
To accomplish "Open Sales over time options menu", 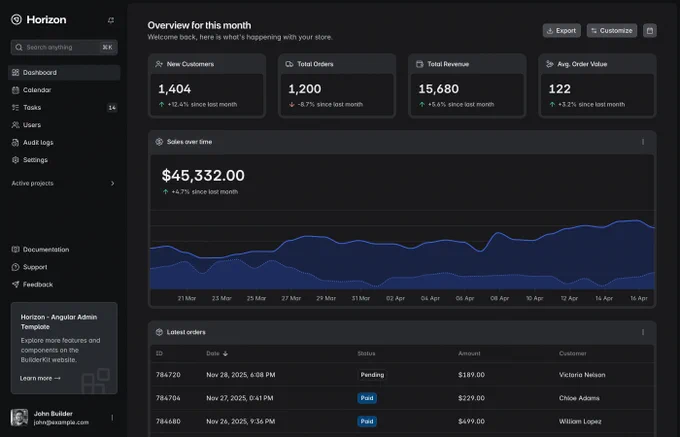I will (643, 142).
